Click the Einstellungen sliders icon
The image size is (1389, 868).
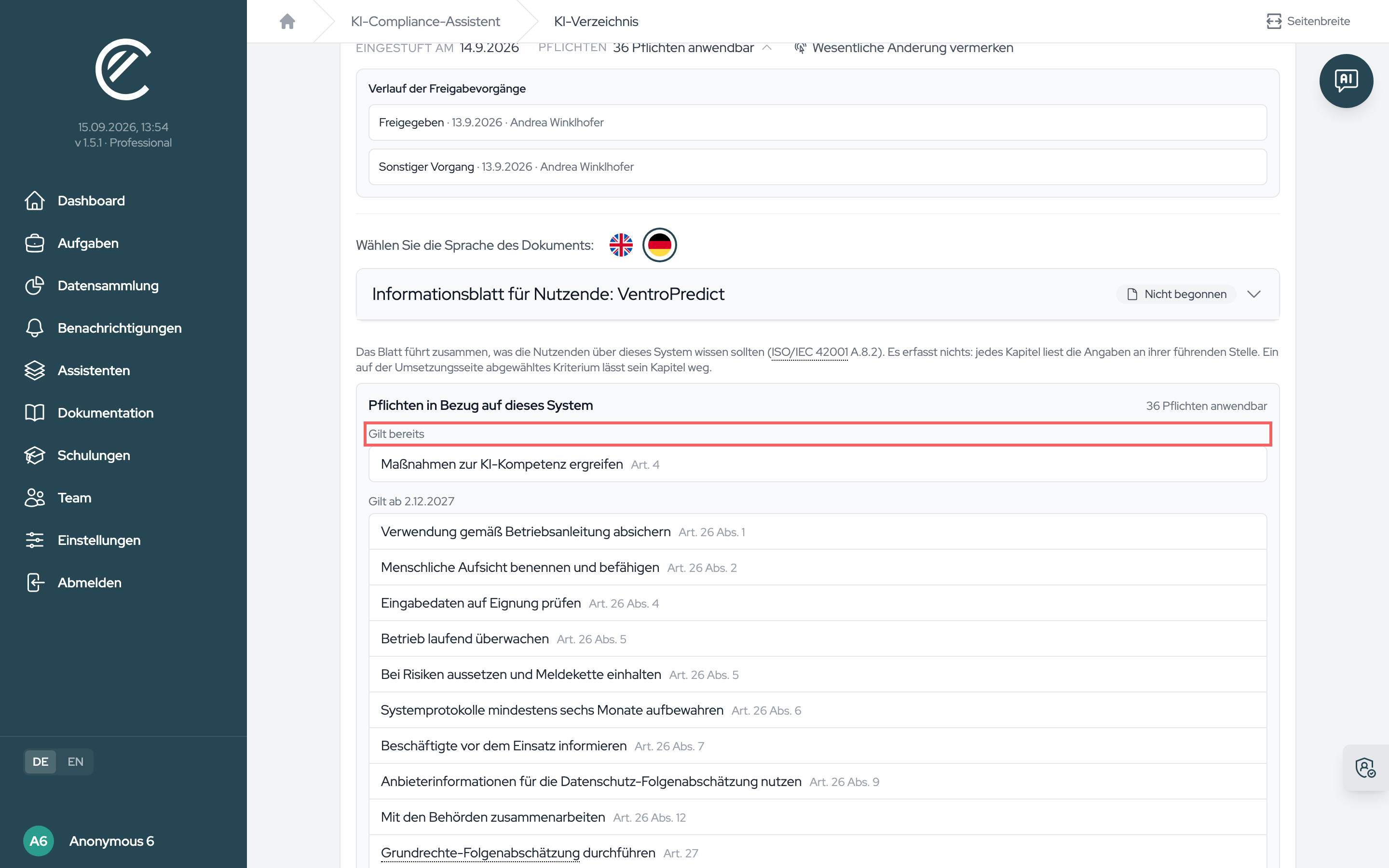(x=34, y=540)
